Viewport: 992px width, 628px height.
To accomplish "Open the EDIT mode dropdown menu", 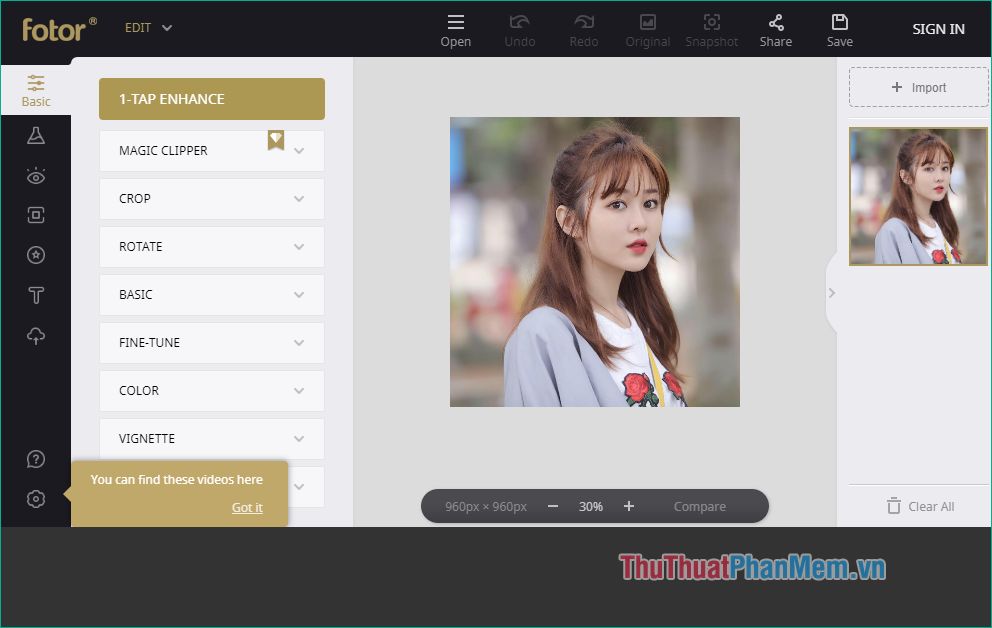I will (x=148, y=27).
